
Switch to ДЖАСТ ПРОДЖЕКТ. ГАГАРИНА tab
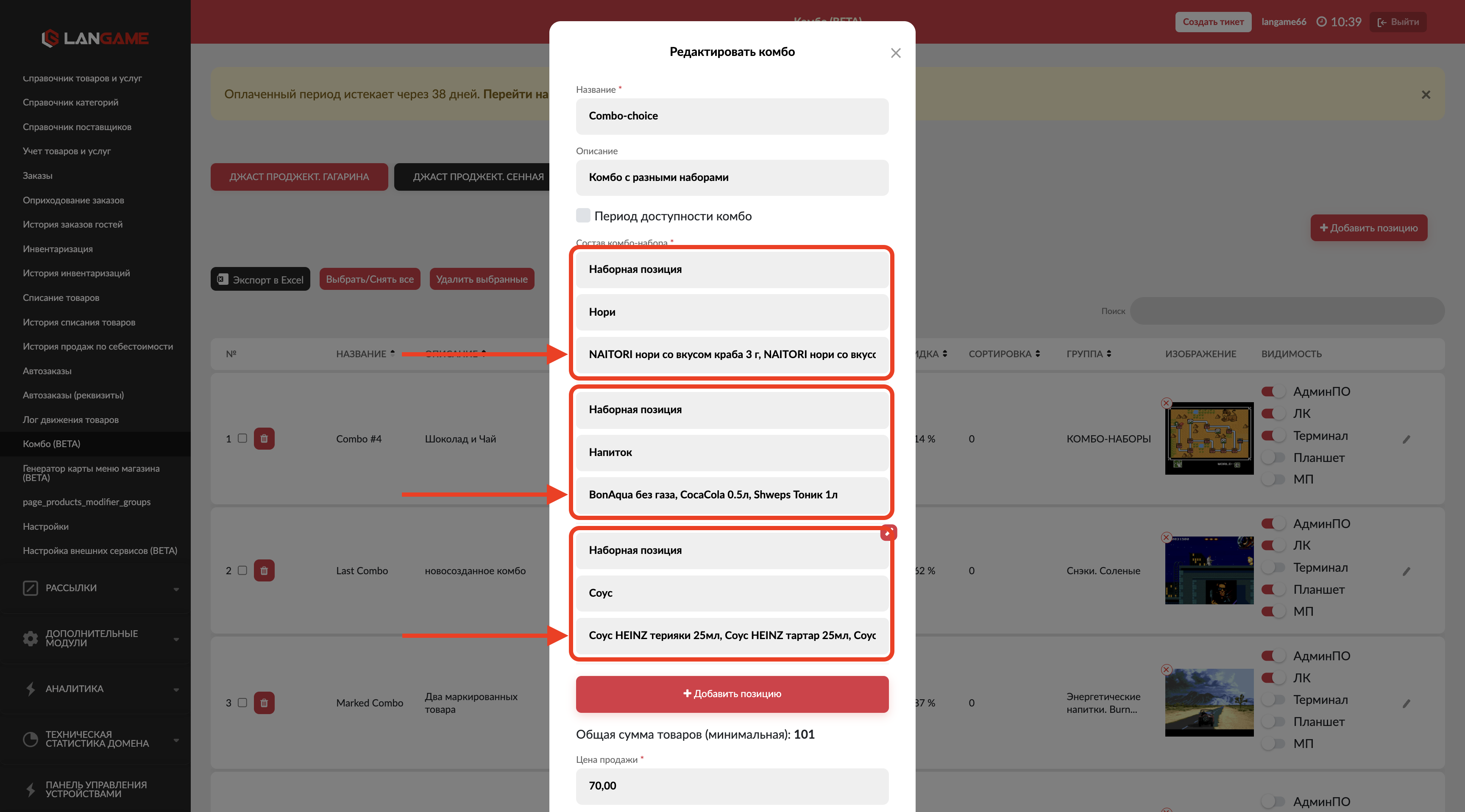[299, 177]
